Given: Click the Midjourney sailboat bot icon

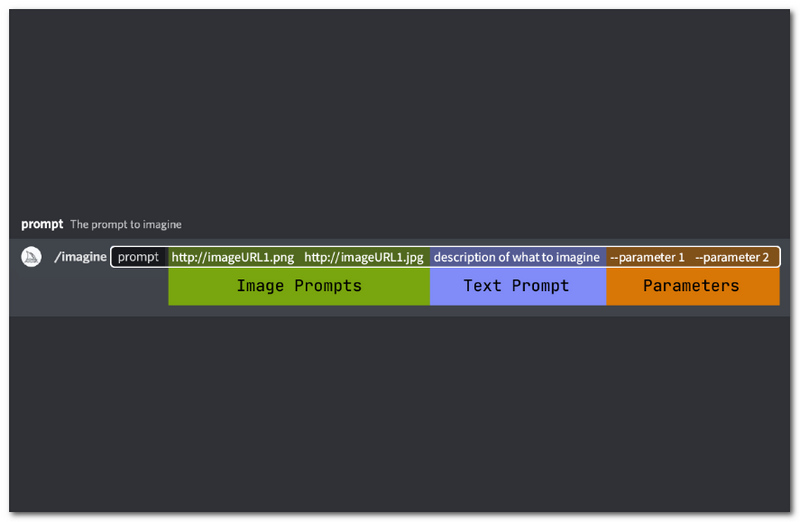Looking at the screenshot, I should [x=31, y=257].
